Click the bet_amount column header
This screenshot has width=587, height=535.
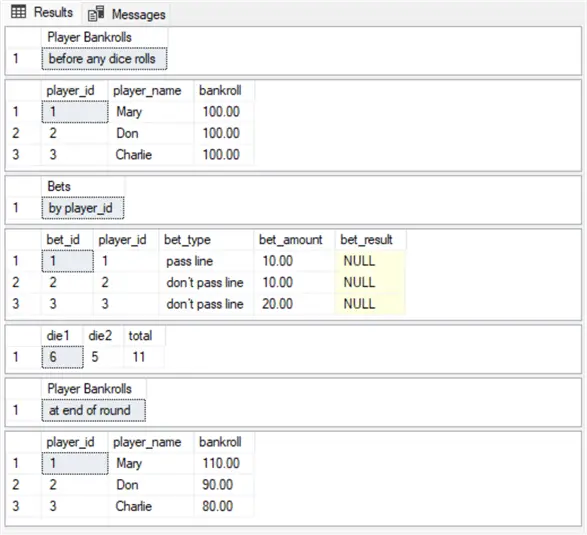294,240
